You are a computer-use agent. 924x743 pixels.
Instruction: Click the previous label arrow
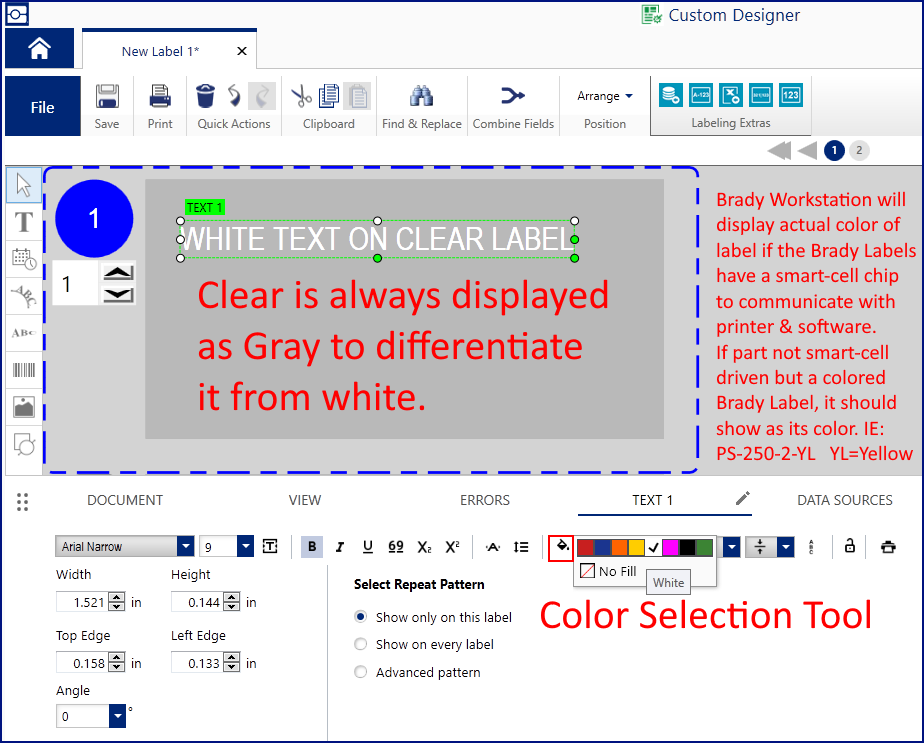pyautogui.click(x=807, y=150)
